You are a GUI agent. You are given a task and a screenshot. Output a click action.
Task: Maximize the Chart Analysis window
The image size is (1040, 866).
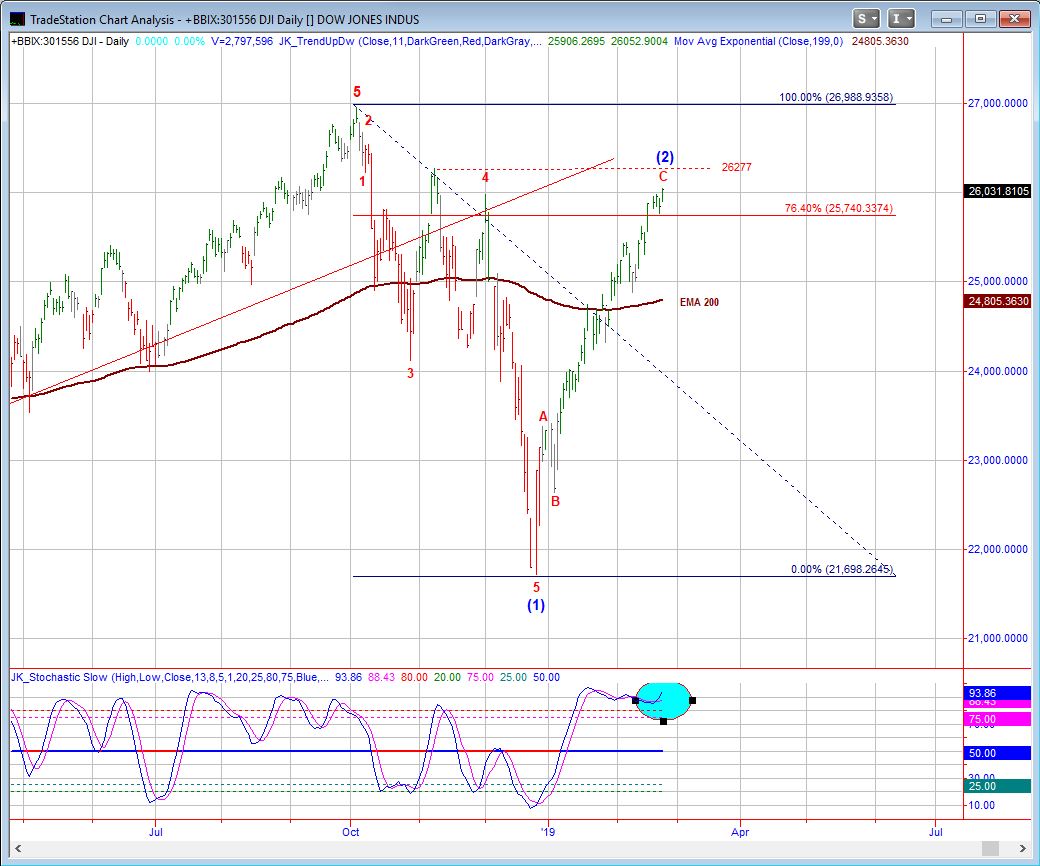click(980, 19)
